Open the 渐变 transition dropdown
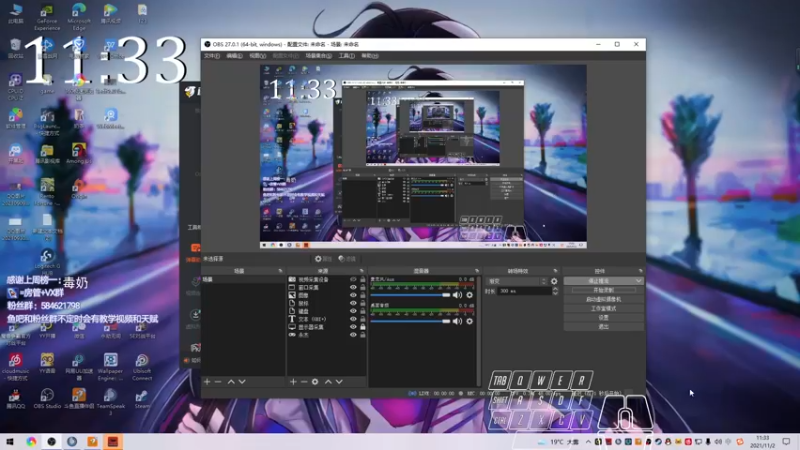 coord(516,281)
